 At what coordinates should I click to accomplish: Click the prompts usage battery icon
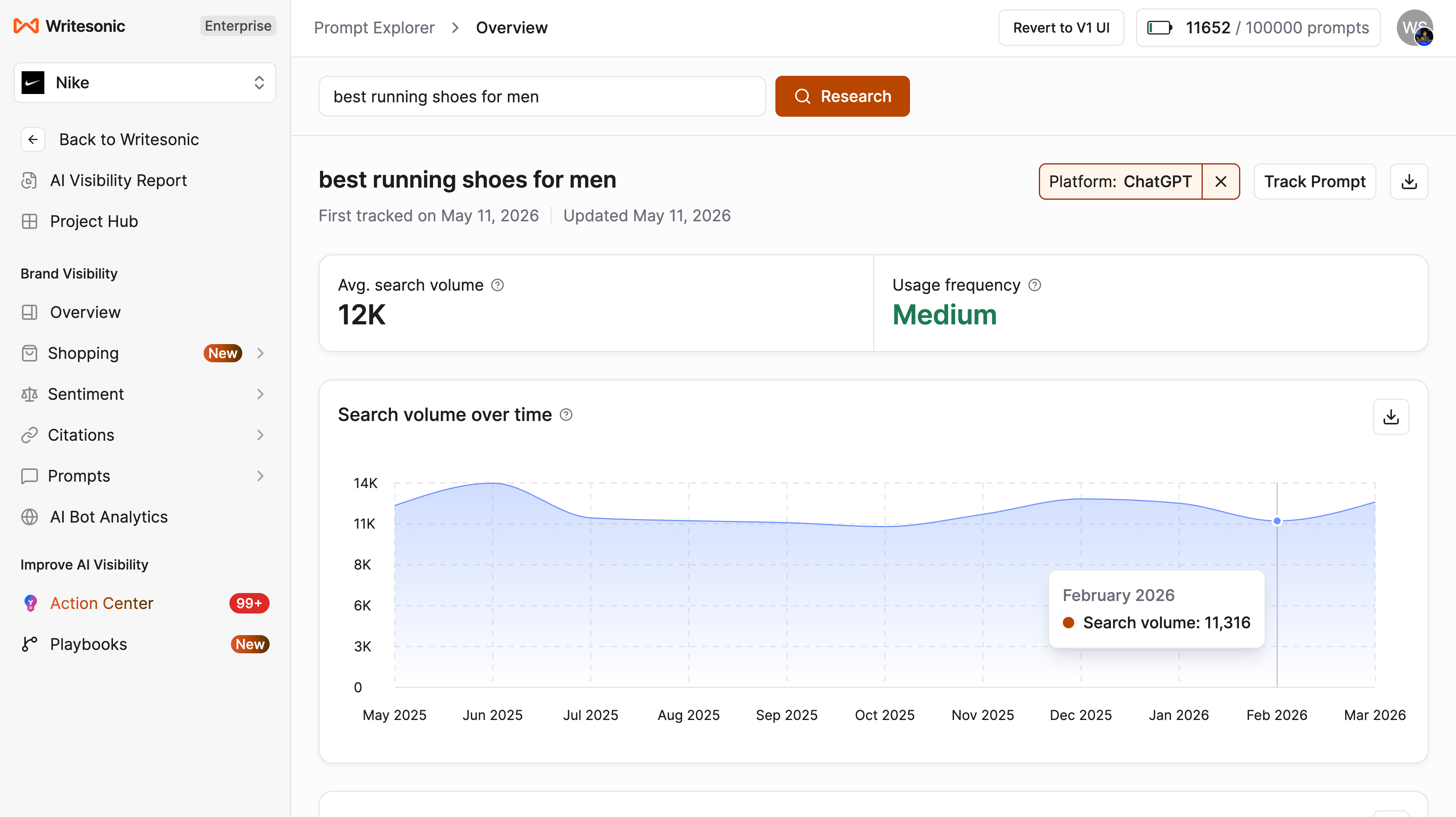1159,28
